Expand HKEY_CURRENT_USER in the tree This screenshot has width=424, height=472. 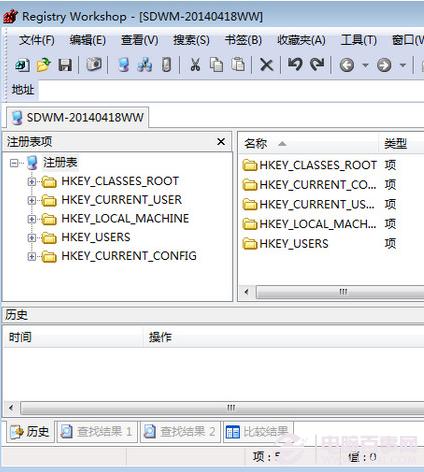tap(32, 200)
